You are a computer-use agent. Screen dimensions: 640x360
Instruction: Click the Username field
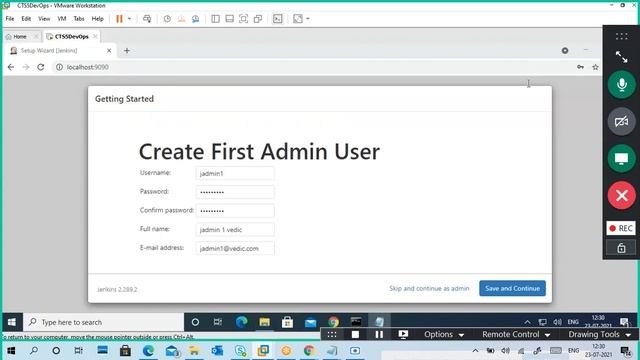coord(235,173)
